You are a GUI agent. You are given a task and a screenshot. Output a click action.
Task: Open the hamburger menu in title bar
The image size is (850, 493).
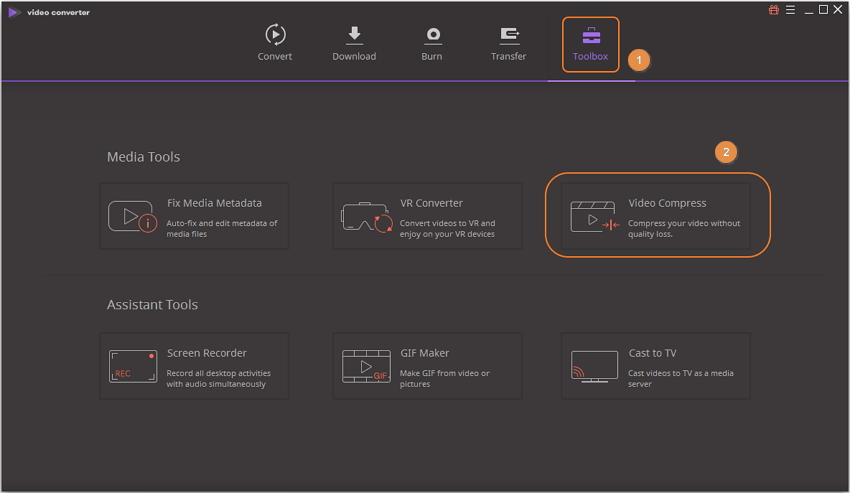coord(790,10)
